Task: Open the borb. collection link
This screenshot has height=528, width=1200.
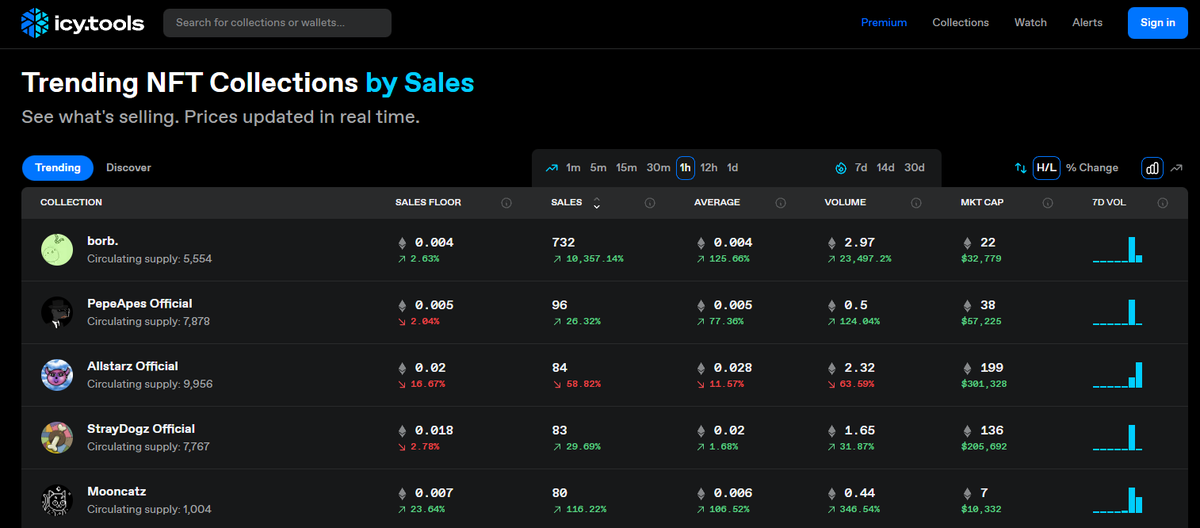Action: (103, 241)
